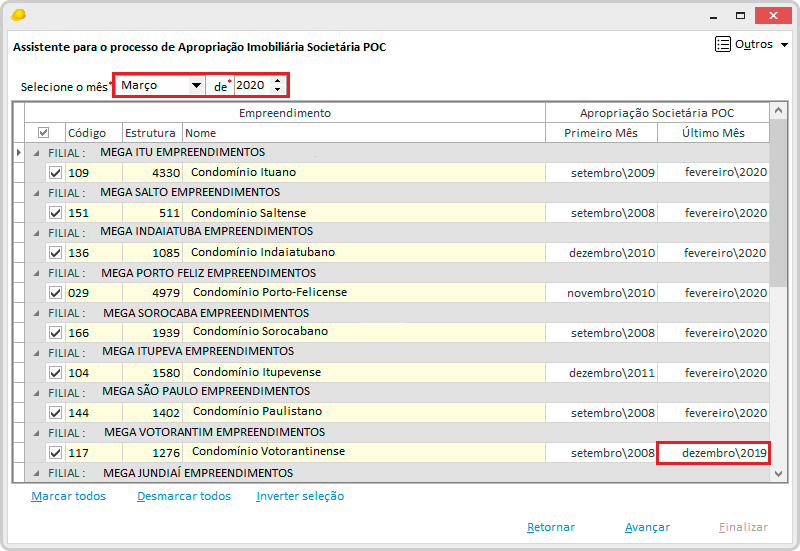Click the Código column header

94,133
